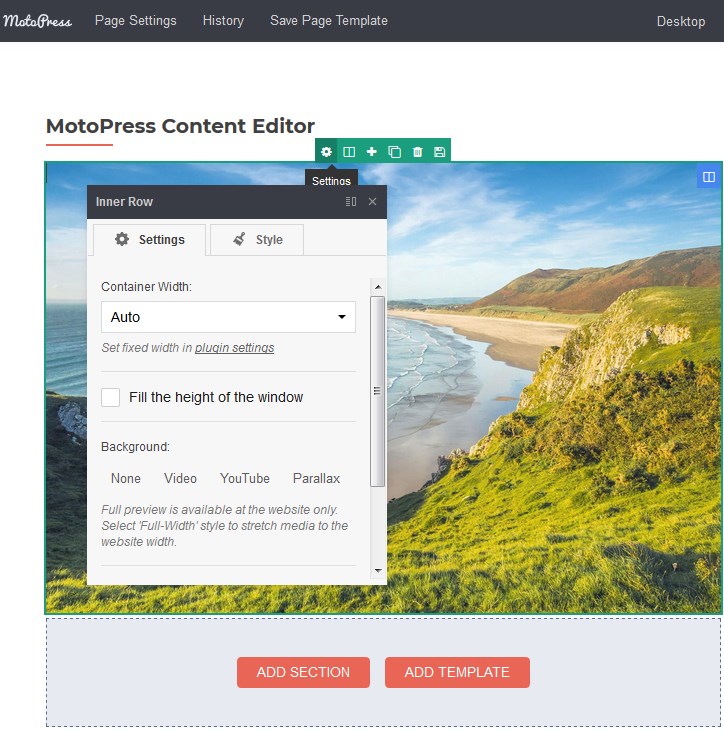The height and width of the screenshot is (733, 724).
Task: Save the row with floppy disk icon
Action: [x=439, y=151]
